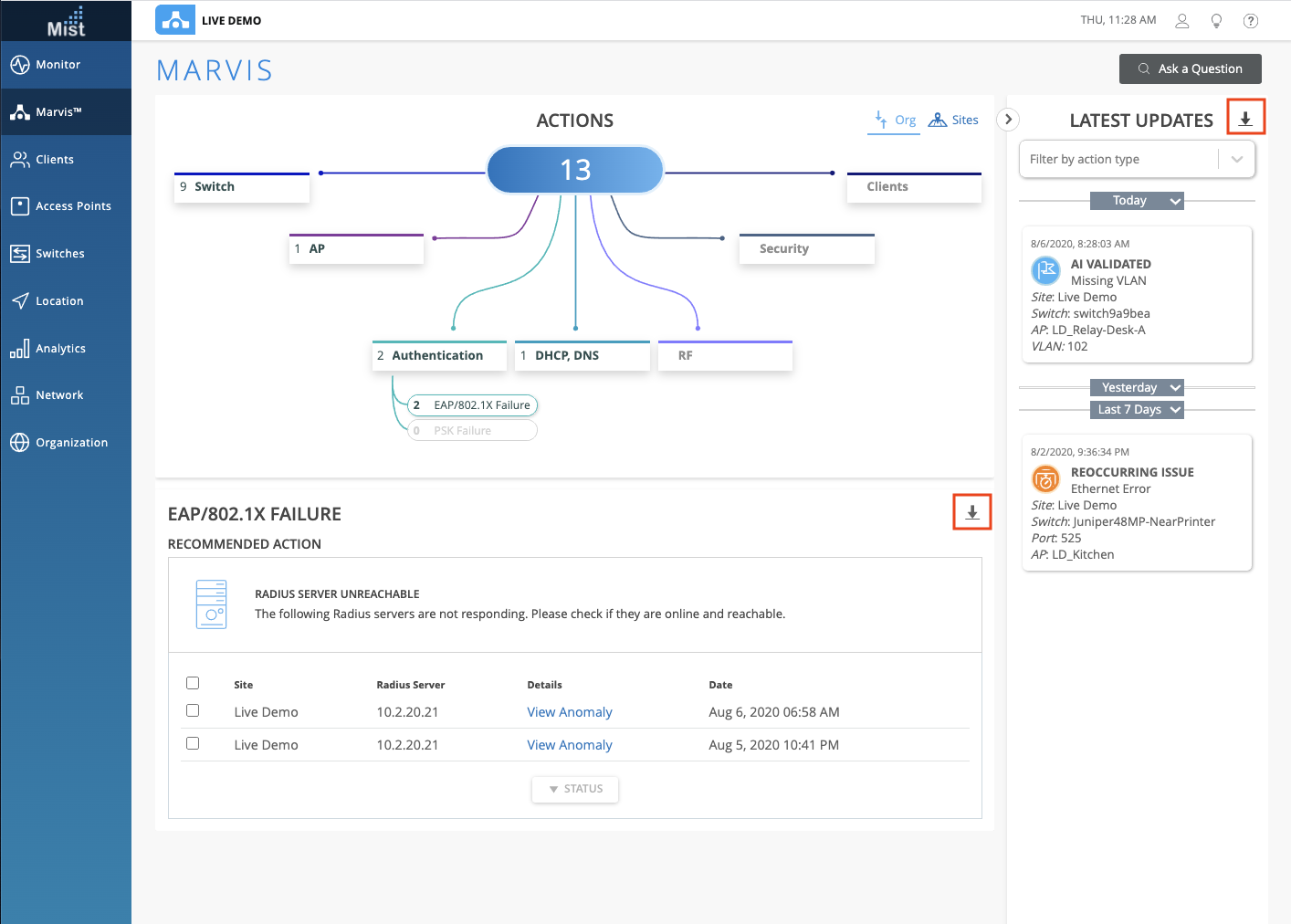
Task: Click the AI Validated flag icon
Action: coord(1045,271)
